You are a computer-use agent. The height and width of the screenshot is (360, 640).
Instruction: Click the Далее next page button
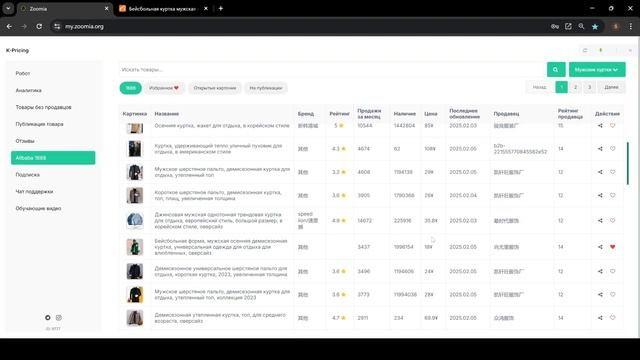611,87
